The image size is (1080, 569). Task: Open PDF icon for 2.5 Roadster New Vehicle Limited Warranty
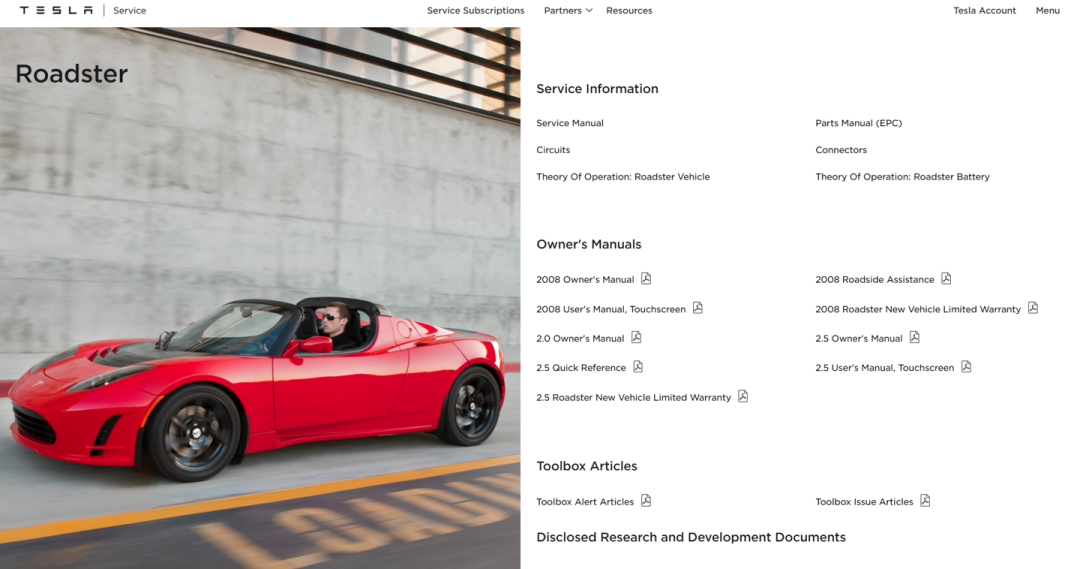[742, 396]
